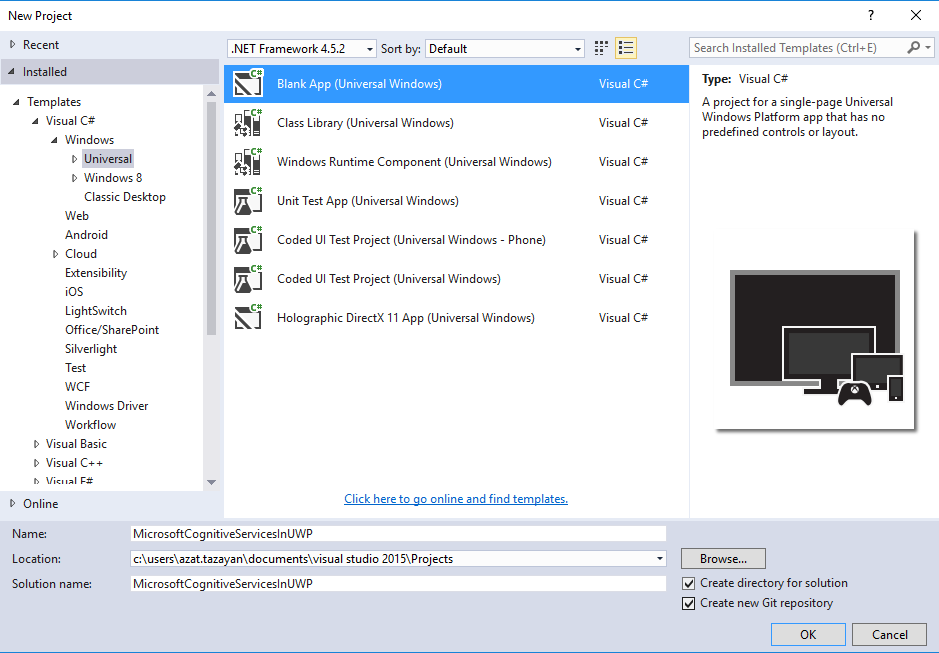This screenshot has height=653, width=939.
Task: Collapse the Windows tree node
Action: click(54, 140)
